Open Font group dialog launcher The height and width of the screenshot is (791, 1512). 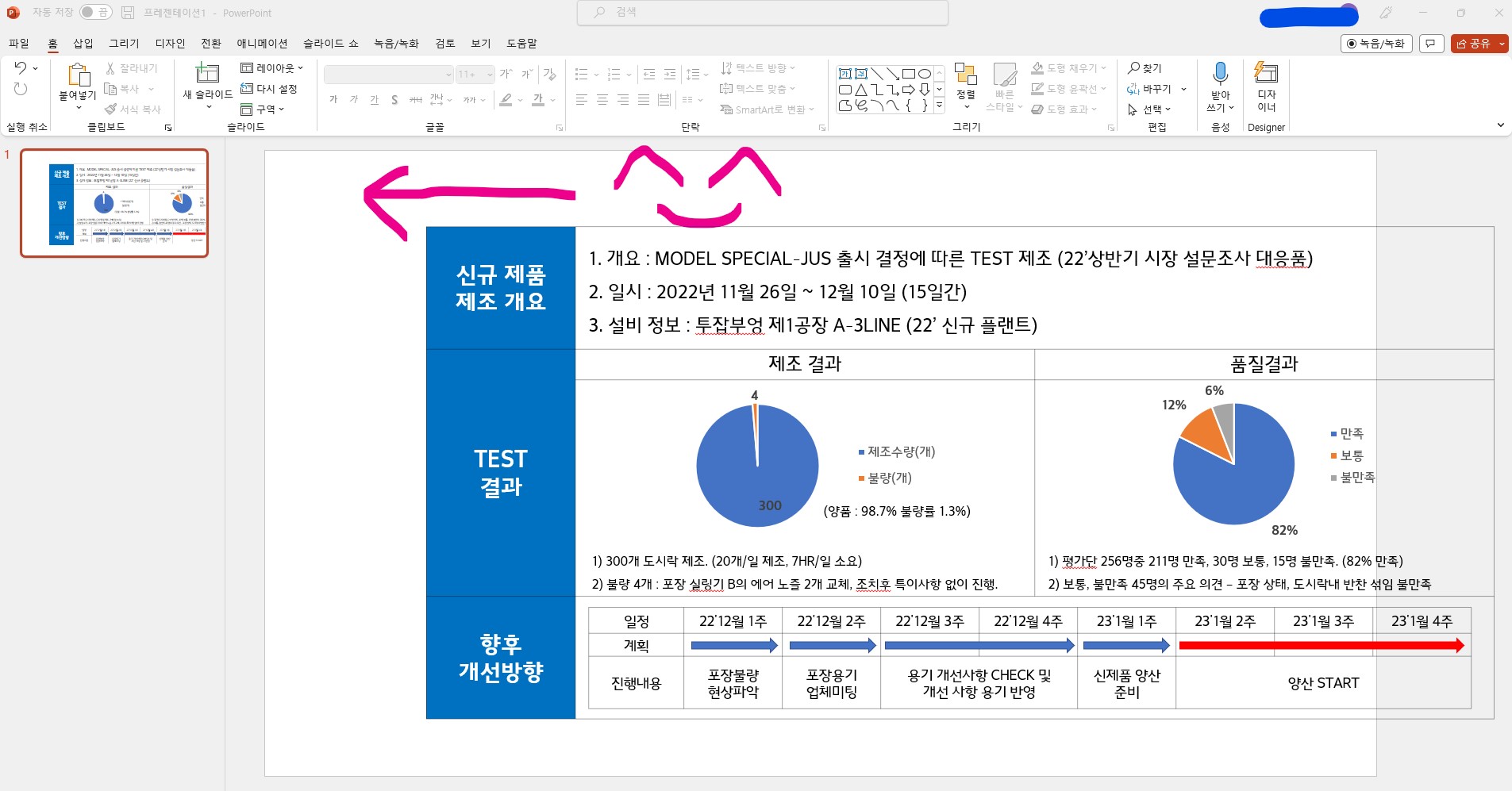(x=560, y=127)
